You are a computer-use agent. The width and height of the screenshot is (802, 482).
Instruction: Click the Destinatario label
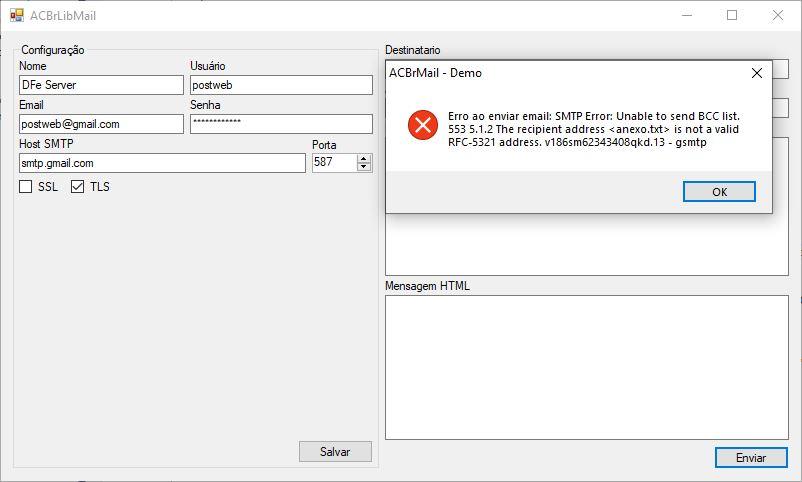tap(412, 50)
